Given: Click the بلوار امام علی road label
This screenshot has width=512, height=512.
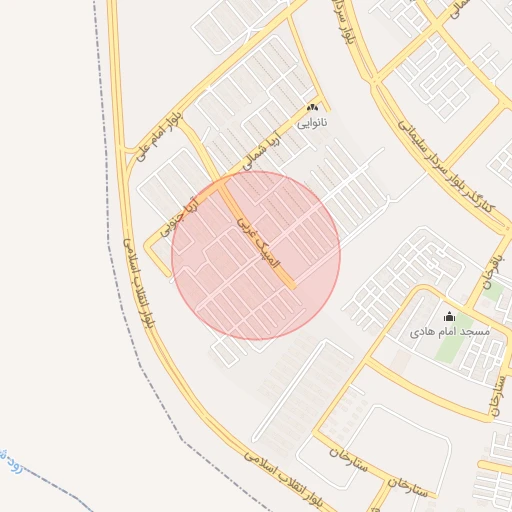Looking at the screenshot, I should point(160,137).
